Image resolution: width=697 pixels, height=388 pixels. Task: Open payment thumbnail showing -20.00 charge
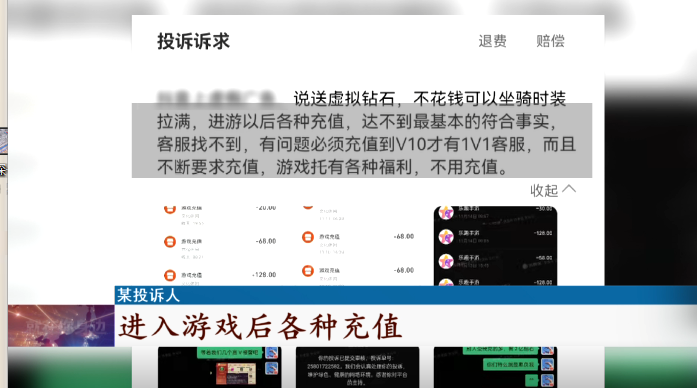[220, 246]
